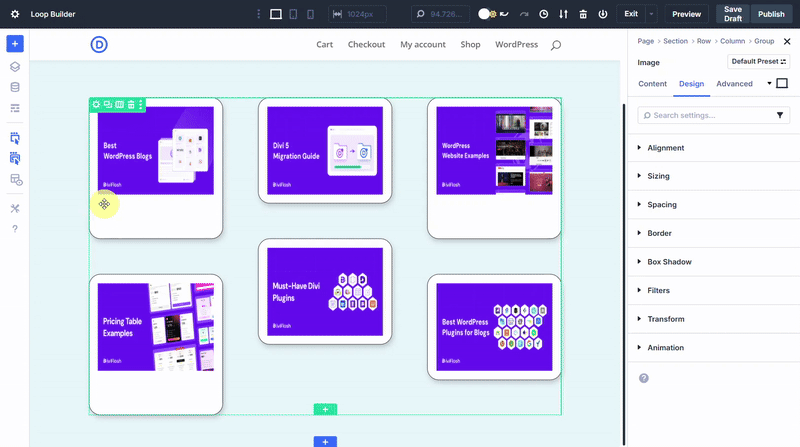This screenshot has width=800, height=447.
Task: Open the database icon in left sidebar
Action: [15, 87]
